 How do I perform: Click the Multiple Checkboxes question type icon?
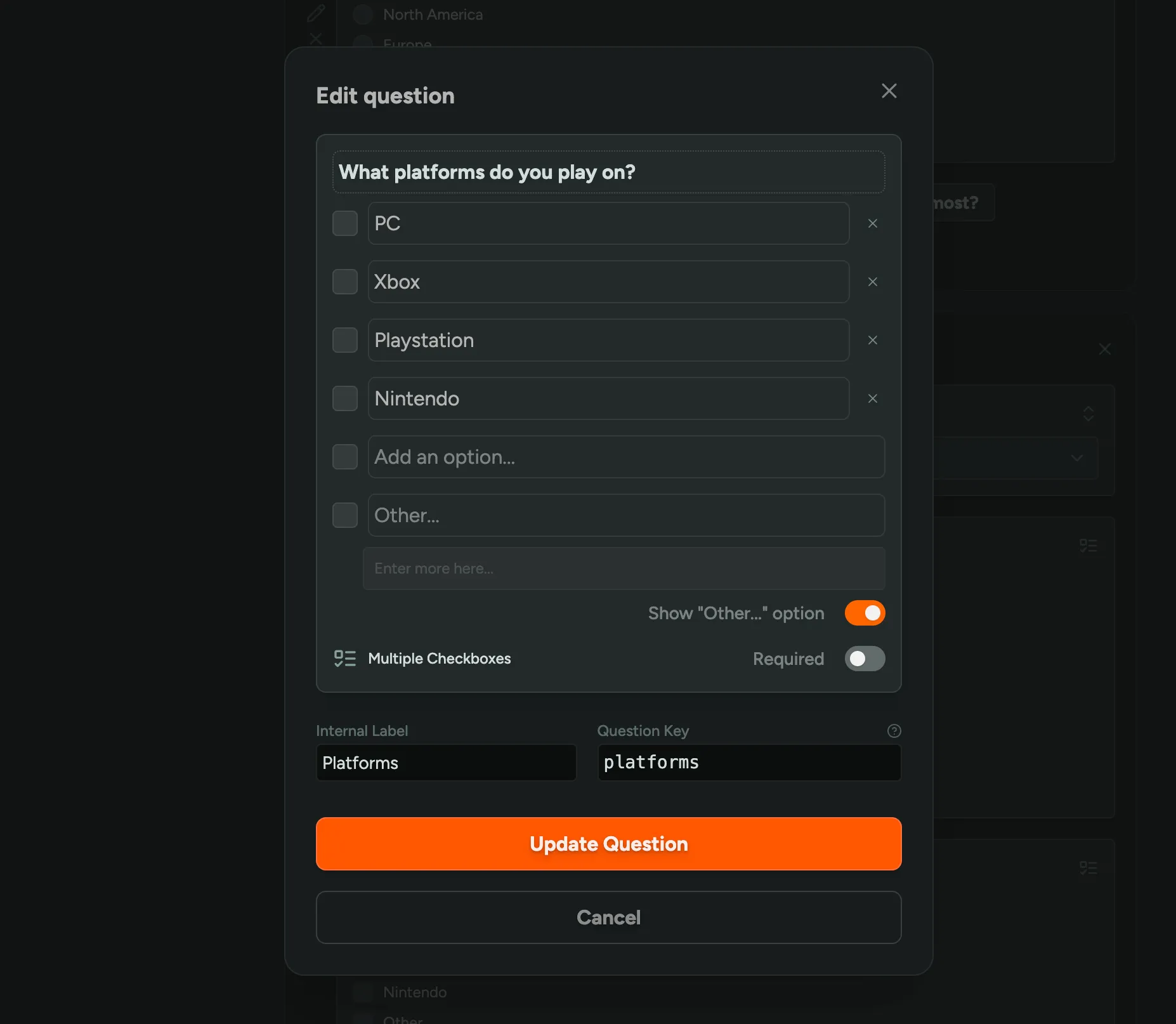coord(345,659)
